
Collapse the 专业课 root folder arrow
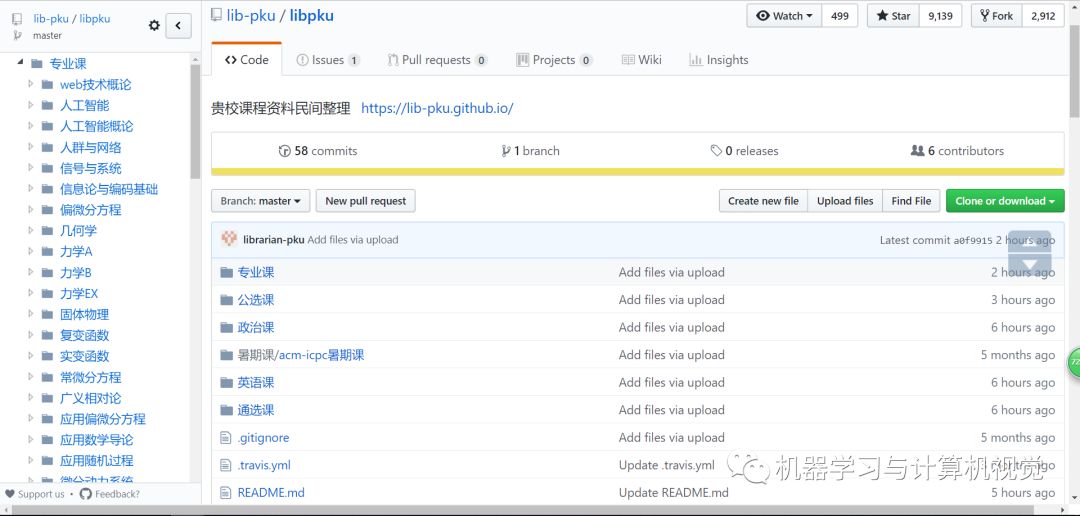click(x=20, y=63)
